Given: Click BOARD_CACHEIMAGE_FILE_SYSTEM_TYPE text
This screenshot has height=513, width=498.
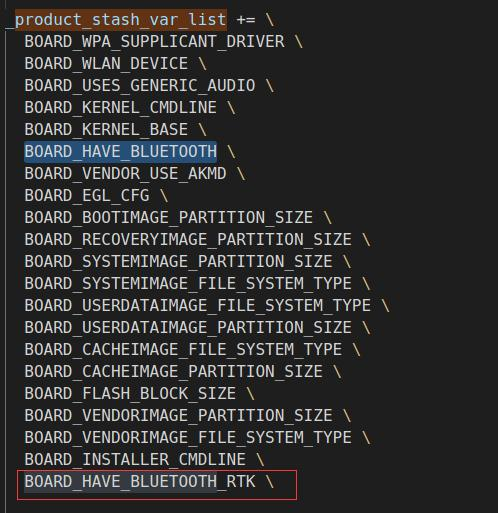Looking at the screenshot, I should coord(183,350).
